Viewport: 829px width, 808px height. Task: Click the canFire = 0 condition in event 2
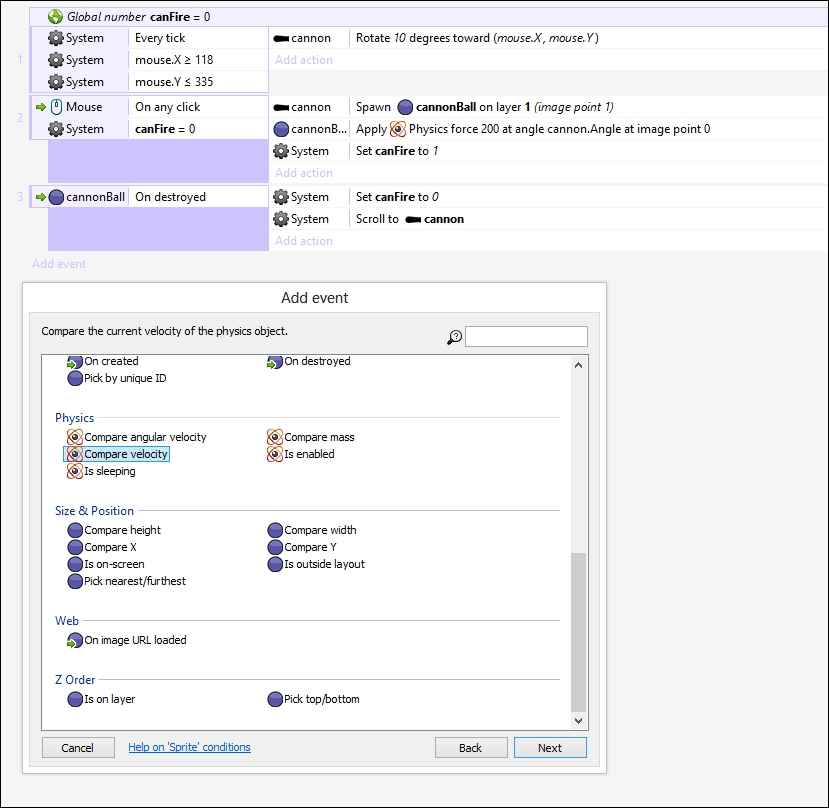point(165,129)
